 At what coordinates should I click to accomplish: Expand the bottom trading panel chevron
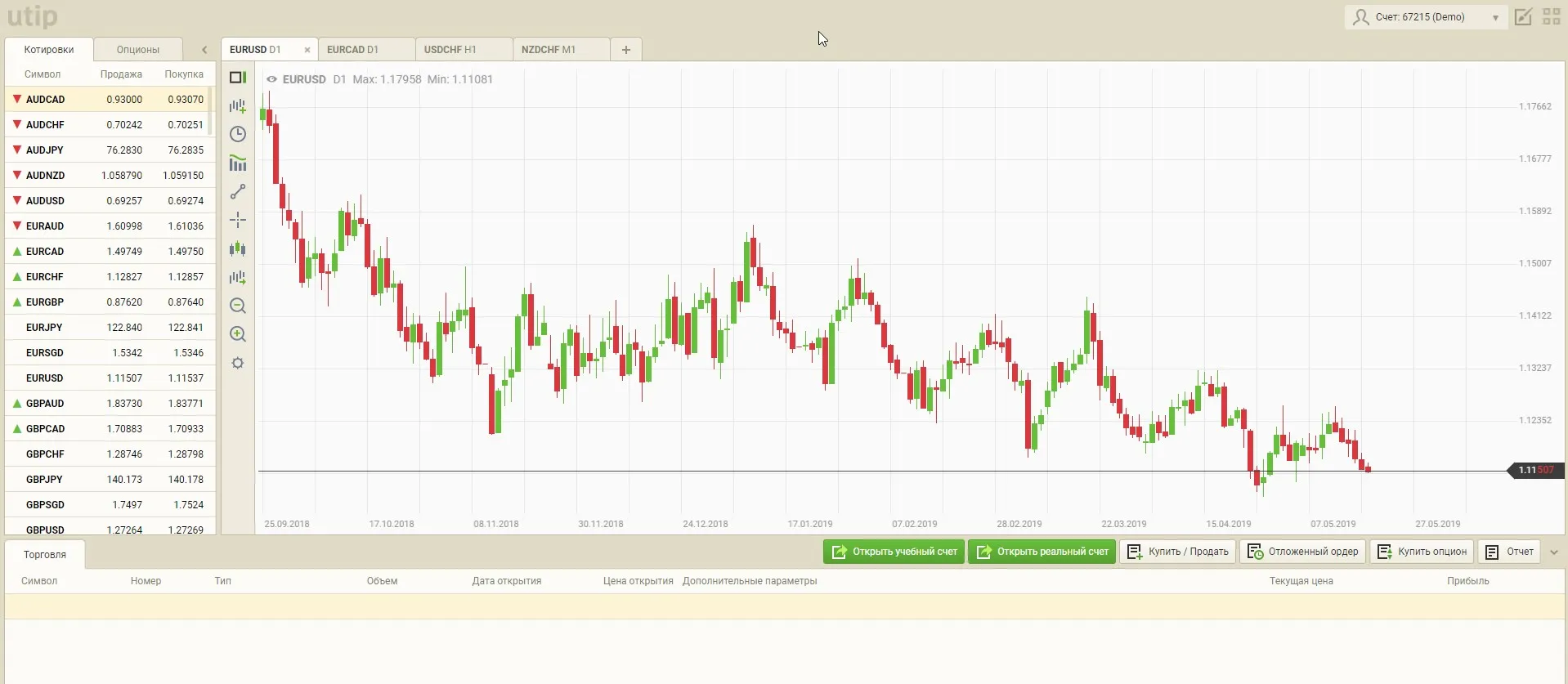[1553, 552]
